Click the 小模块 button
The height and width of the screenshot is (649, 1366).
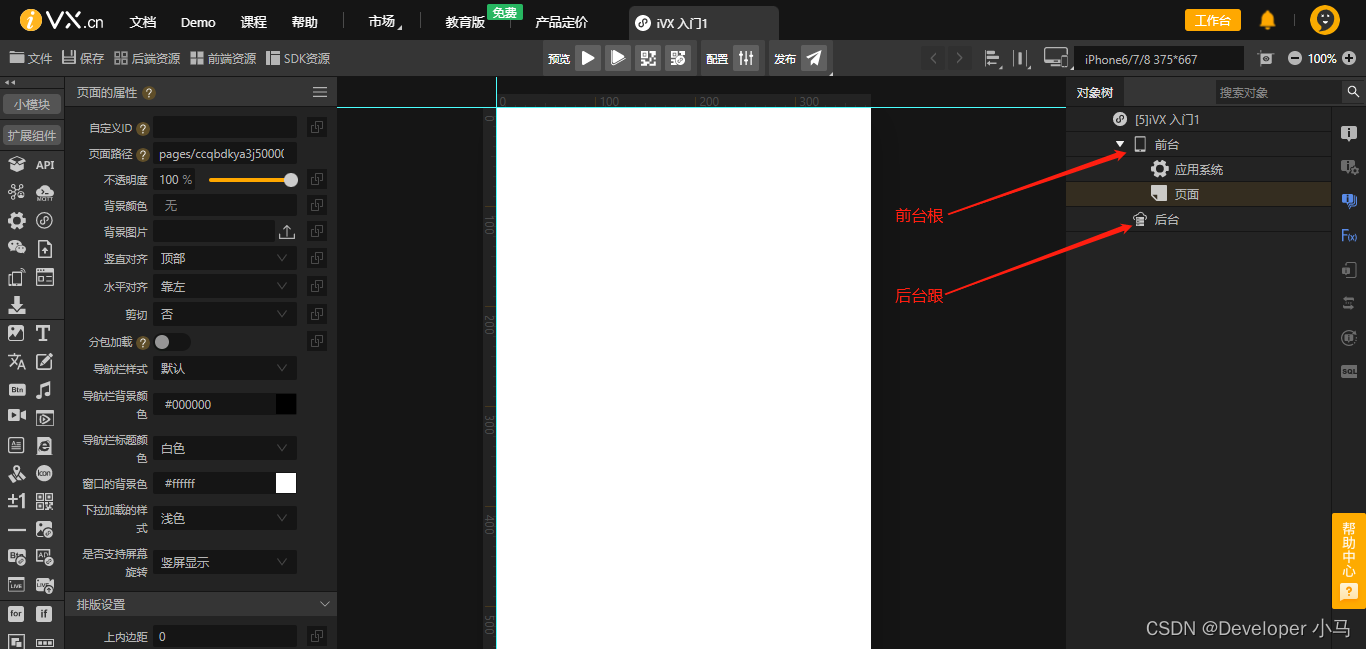click(32, 104)
